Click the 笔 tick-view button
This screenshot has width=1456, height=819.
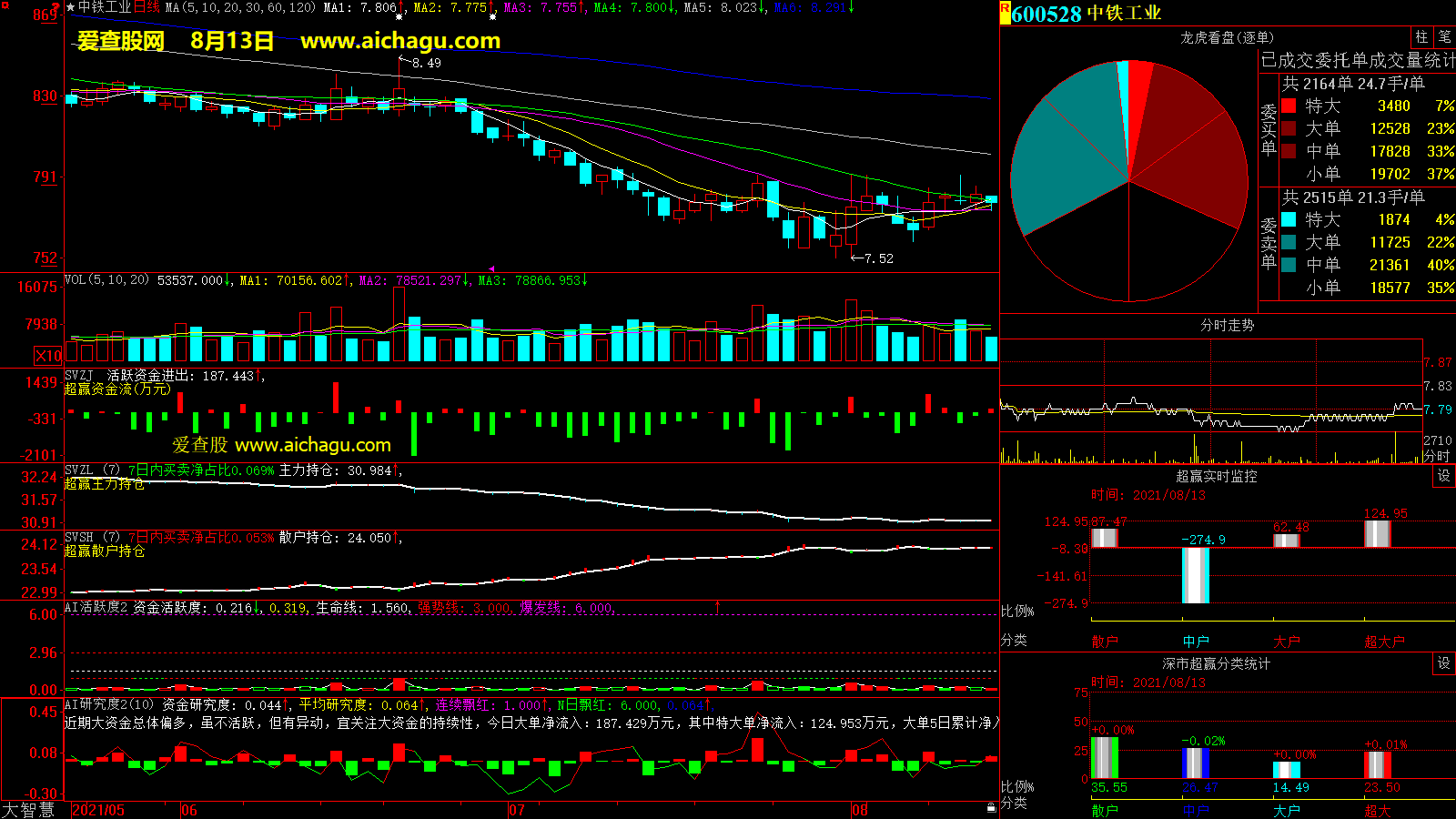[x=1445, y=37]
